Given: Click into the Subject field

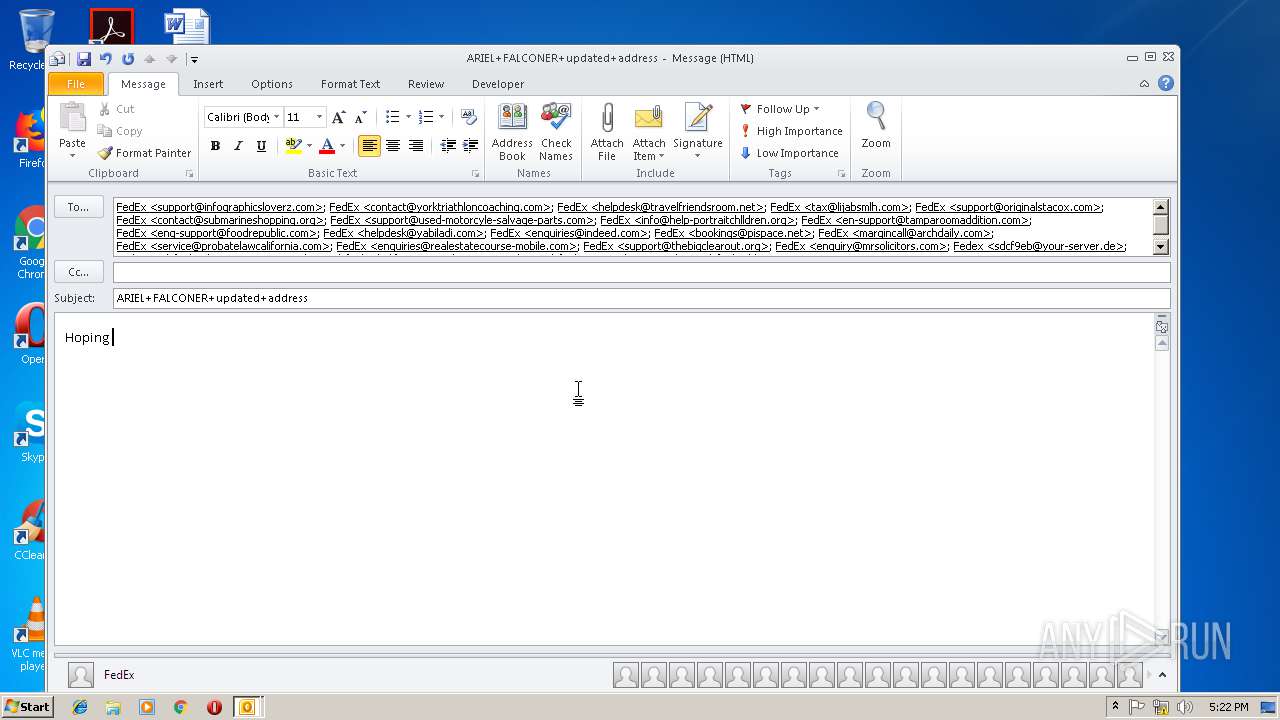Looking at the screenshot, I should coord(641,298).
